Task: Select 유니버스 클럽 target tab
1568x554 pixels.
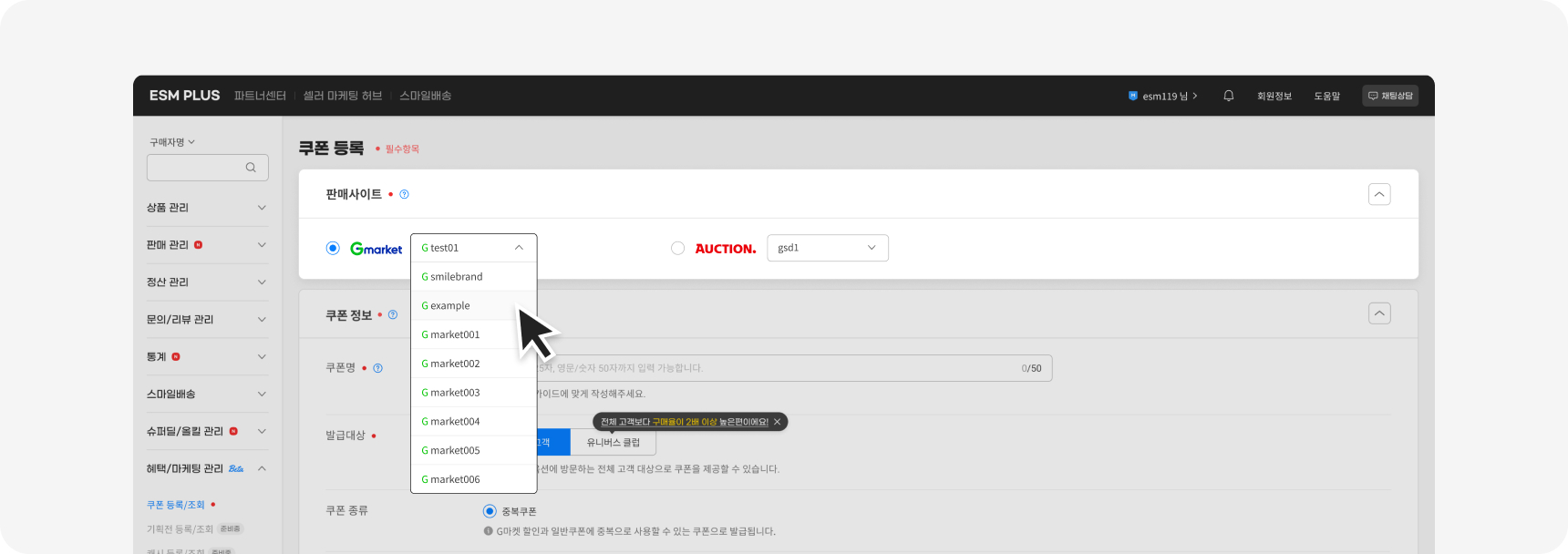Action: pos(614,443)
